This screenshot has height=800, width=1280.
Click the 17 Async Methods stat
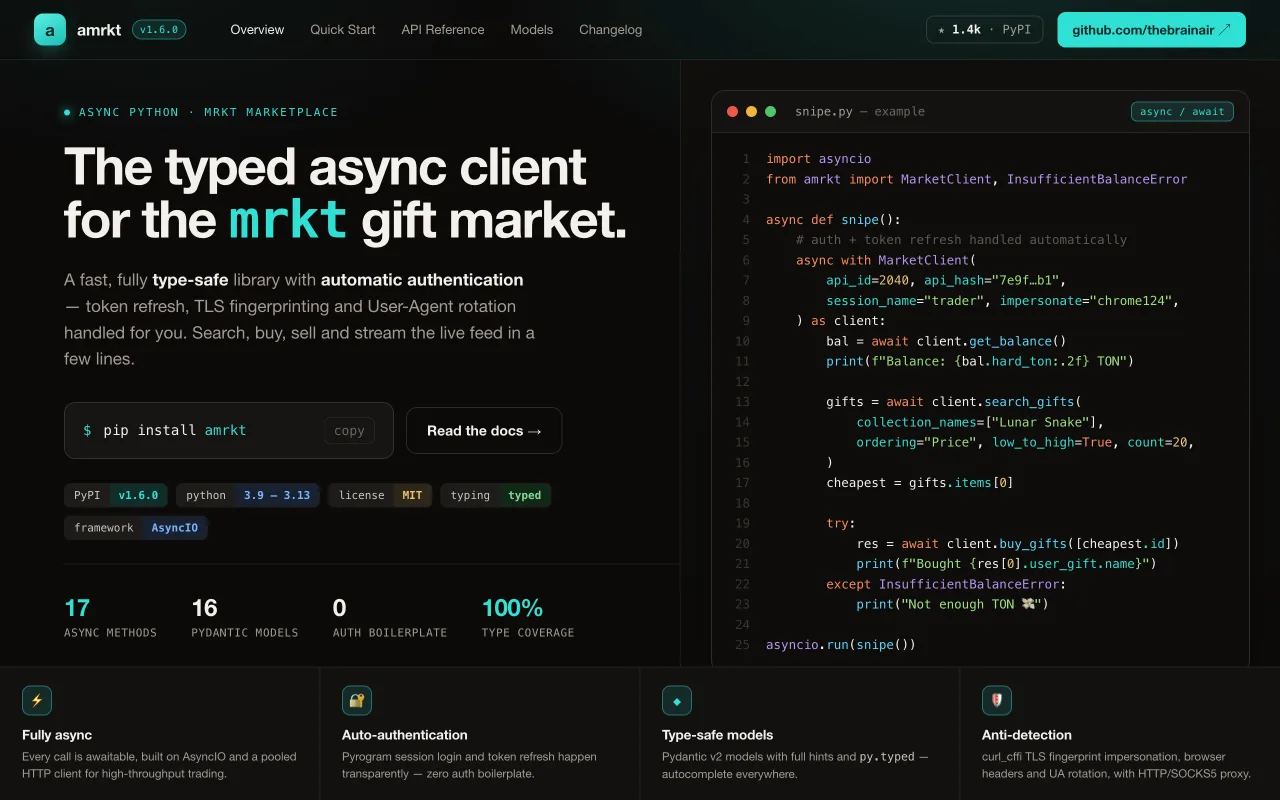(x=110, y=617)
